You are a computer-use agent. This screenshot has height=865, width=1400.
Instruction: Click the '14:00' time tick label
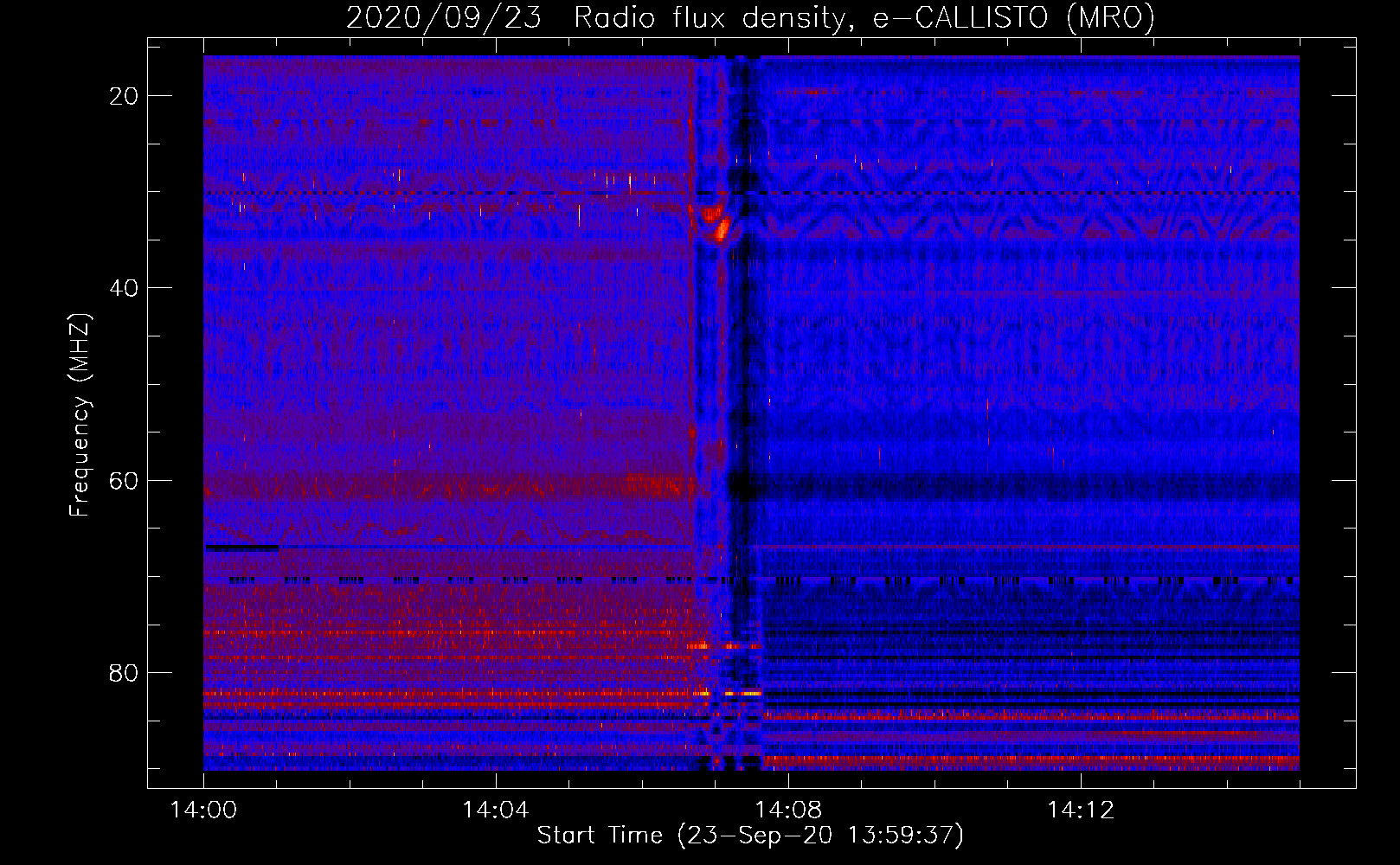[x=204, y=811]
